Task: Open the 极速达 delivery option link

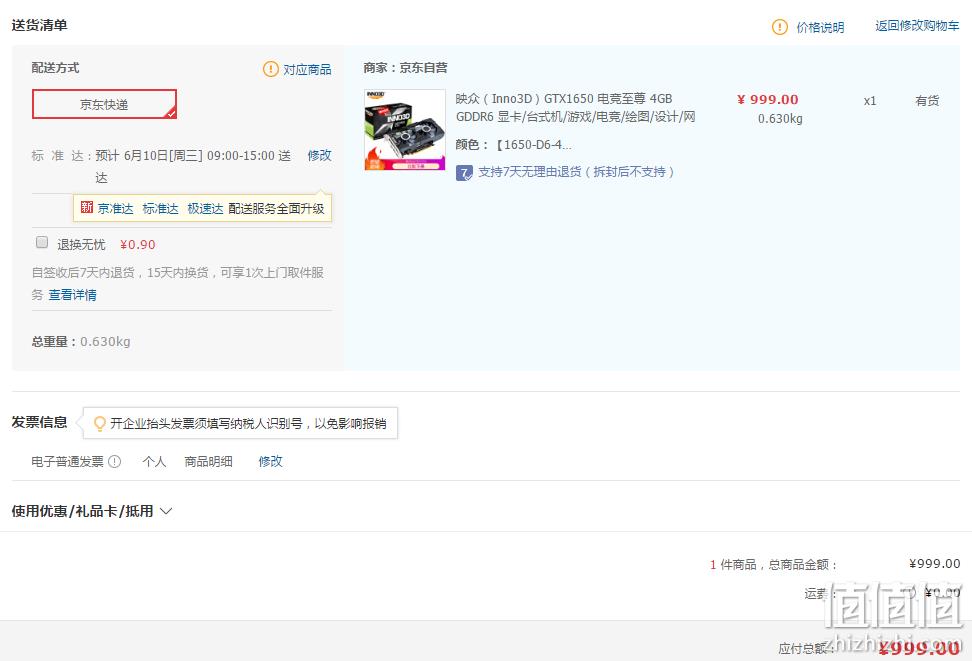Action: tap(205, 208)
